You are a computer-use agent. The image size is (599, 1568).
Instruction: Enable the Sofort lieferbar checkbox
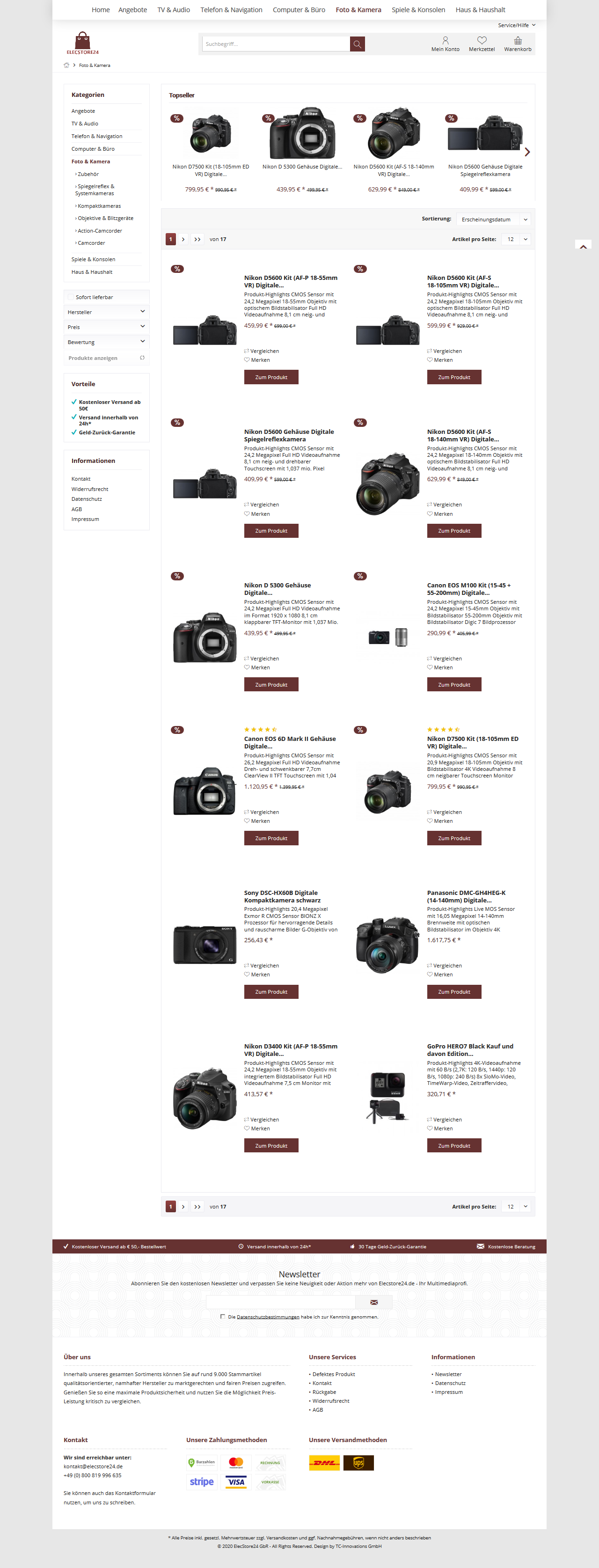pos(71,297)
